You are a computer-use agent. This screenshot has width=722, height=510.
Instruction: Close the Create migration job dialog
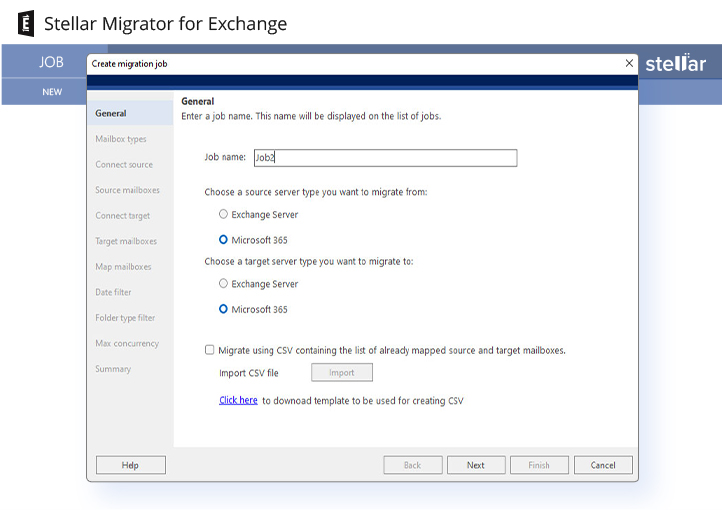point(629,63)
